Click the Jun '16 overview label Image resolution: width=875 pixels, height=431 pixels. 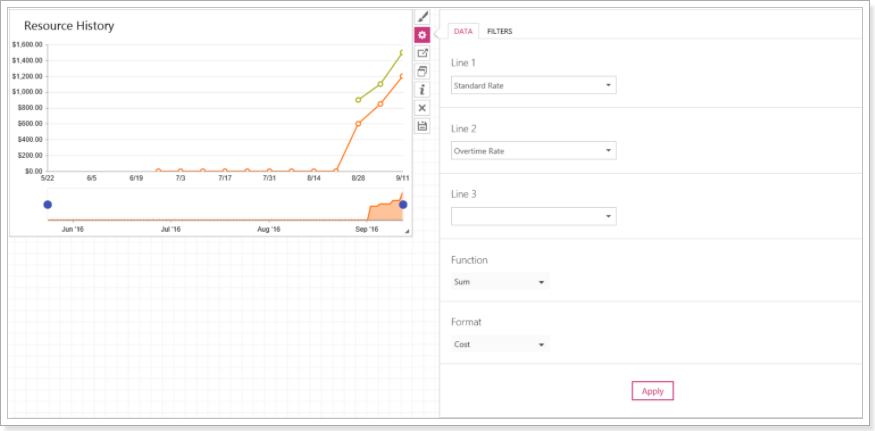pyautogui.click(x=73, y=229)
